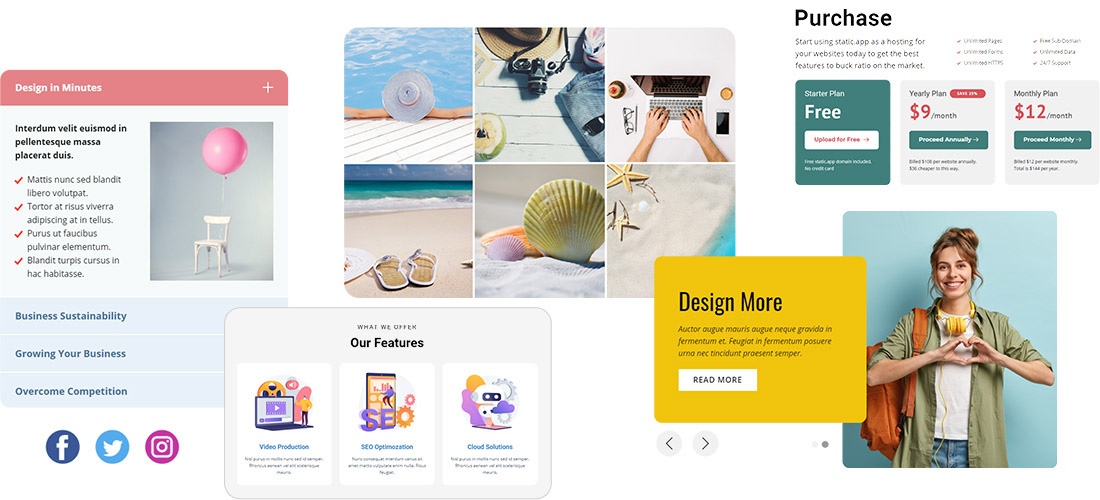Click the Cloud Solutions feature illustration
The height and width of the screenshot is (500, 1100).
pyautogui.click(x=490, y=403)
